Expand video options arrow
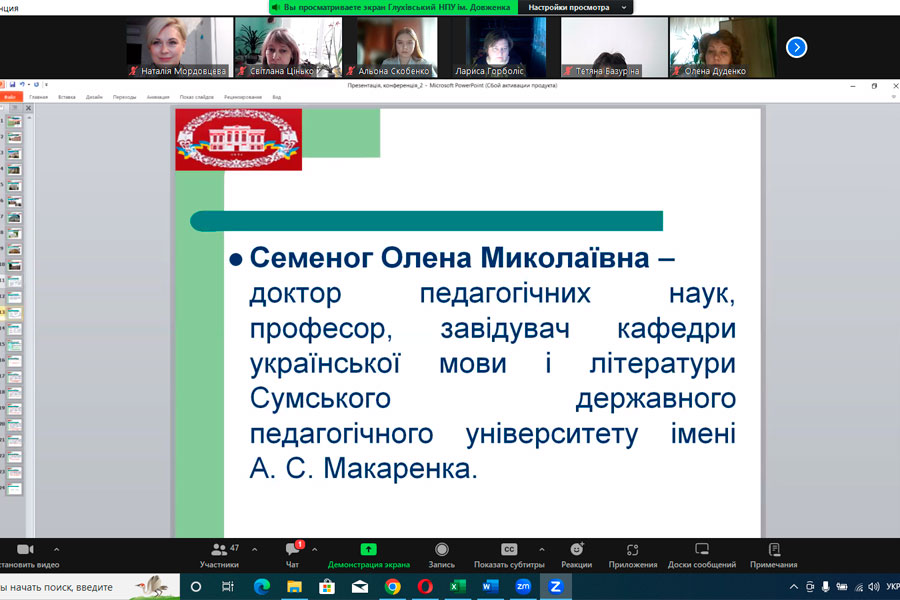 (56, 550)
